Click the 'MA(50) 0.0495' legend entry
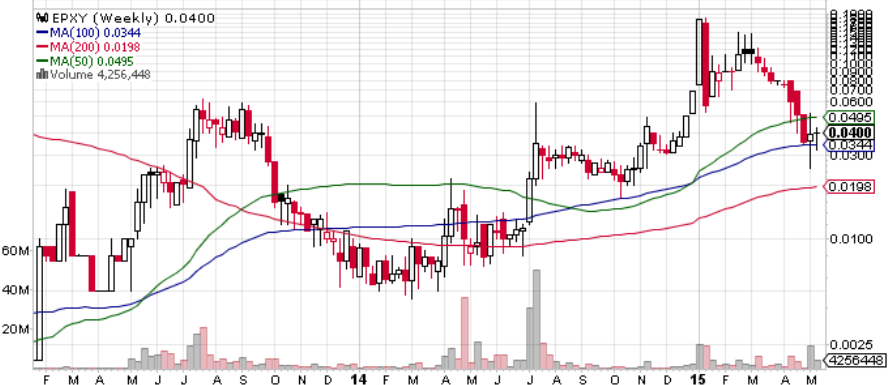This screenshot has height=385, width=894. [x=93, y=61]
